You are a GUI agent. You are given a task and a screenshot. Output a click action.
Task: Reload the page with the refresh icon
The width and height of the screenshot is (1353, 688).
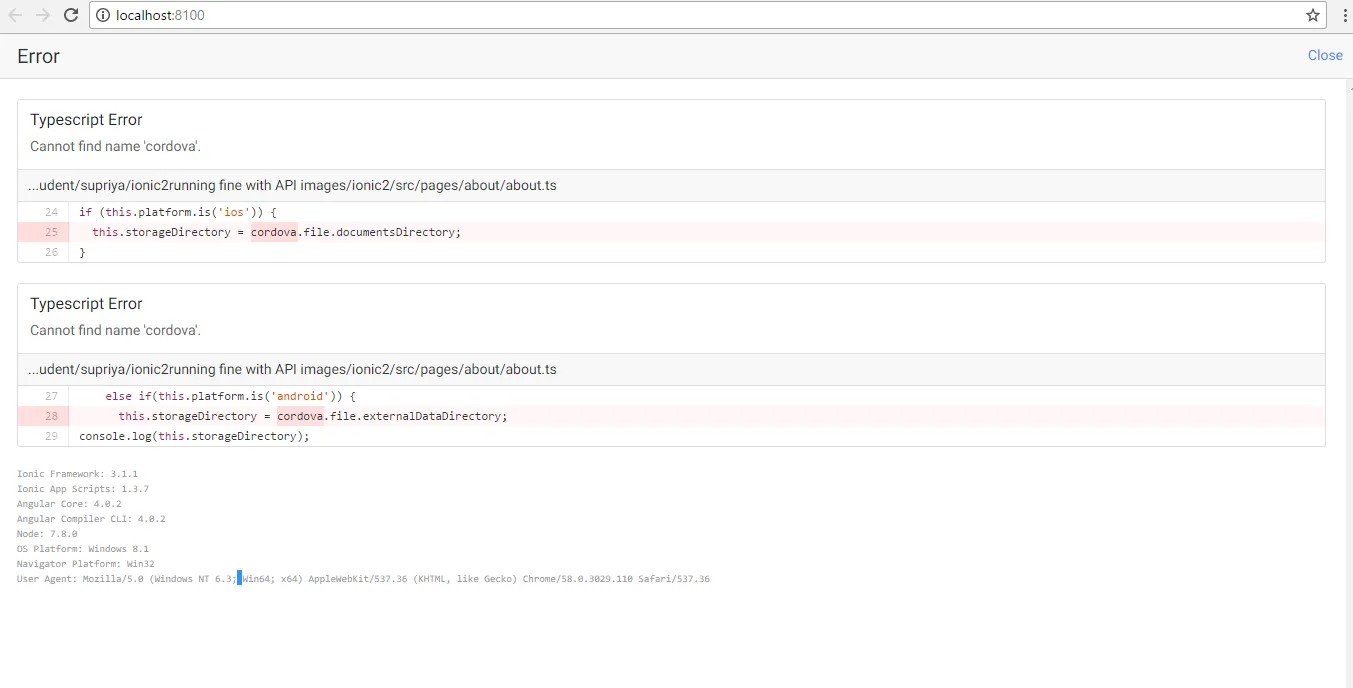coord(70,15)
